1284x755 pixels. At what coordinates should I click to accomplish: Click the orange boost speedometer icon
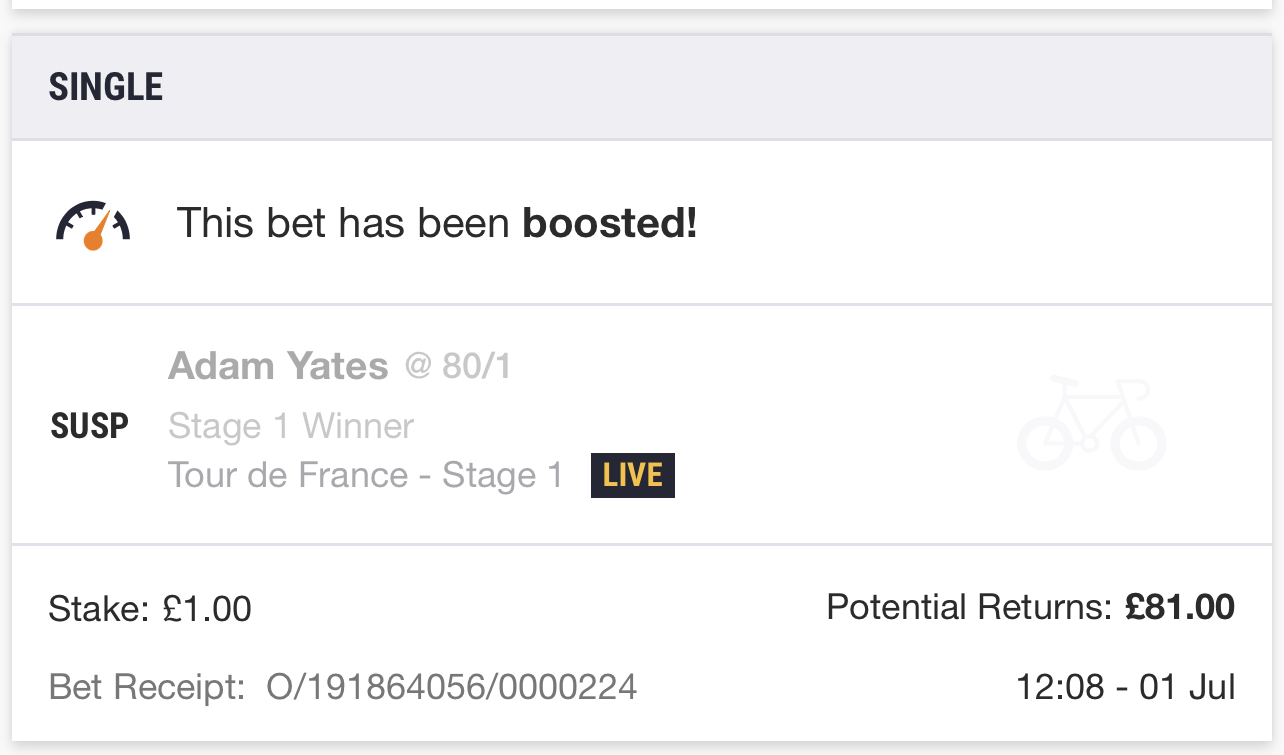click(x=93, y=225)
